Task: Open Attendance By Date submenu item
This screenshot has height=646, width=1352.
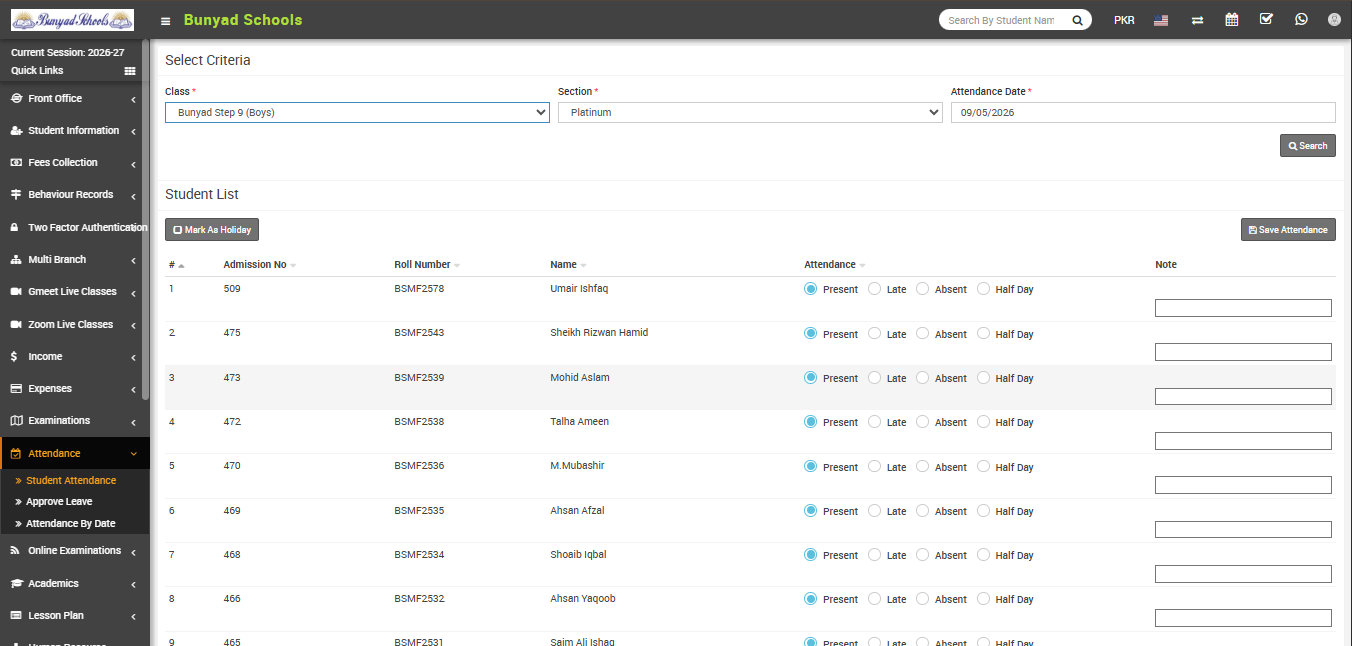Action: click(x=70, y=524)
